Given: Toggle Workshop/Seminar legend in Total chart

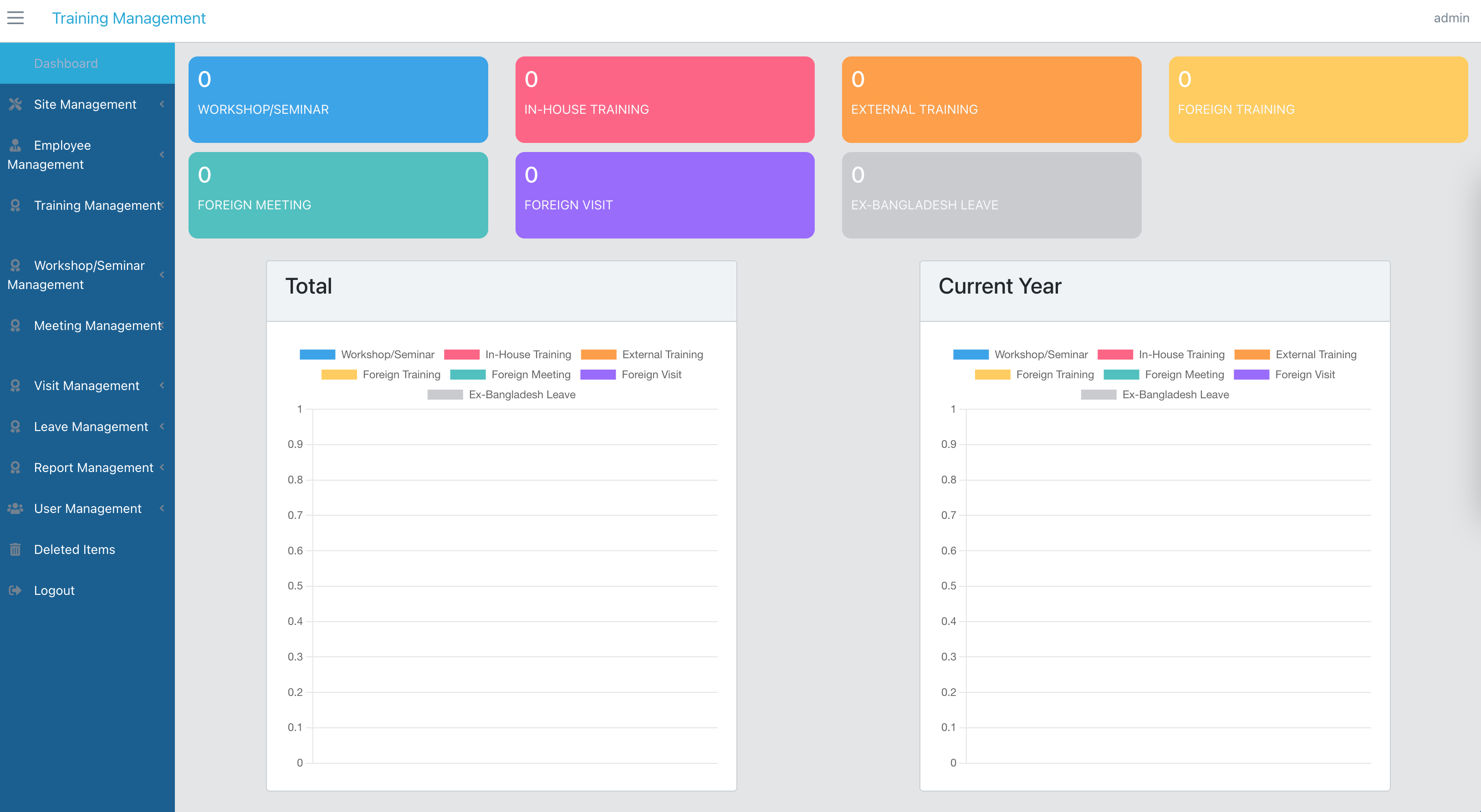Looking at the screenshot, I should [x=367, y=355].
